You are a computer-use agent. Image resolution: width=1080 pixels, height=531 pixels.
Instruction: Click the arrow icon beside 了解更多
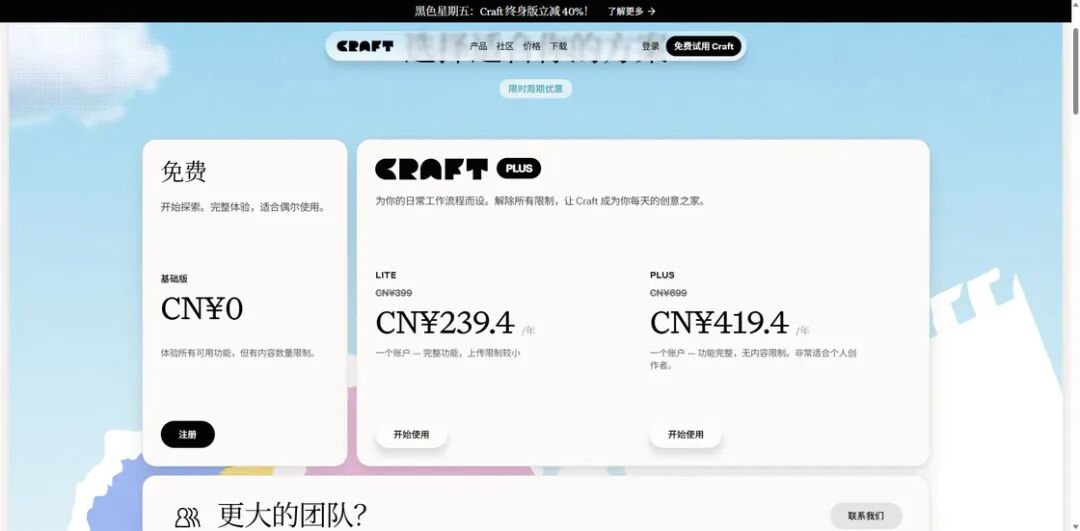click(652, 11)
